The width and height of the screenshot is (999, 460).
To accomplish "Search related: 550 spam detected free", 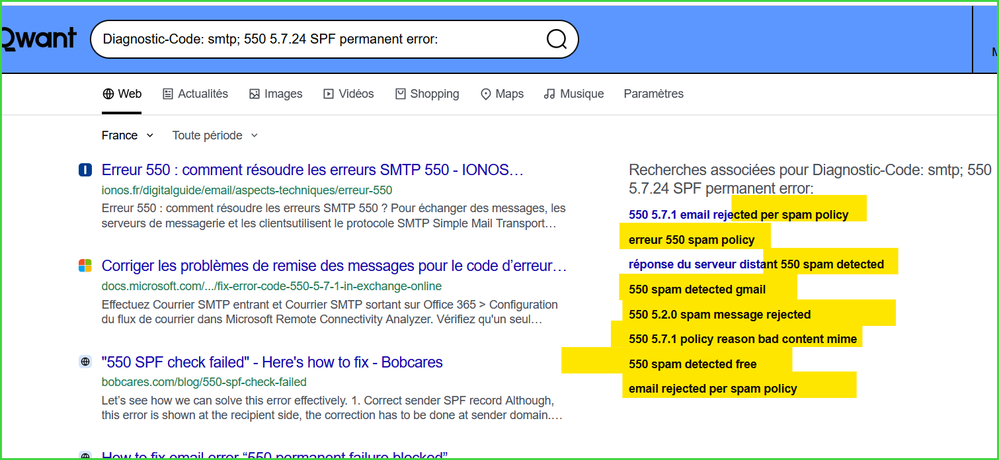I will tap(693, 364).
